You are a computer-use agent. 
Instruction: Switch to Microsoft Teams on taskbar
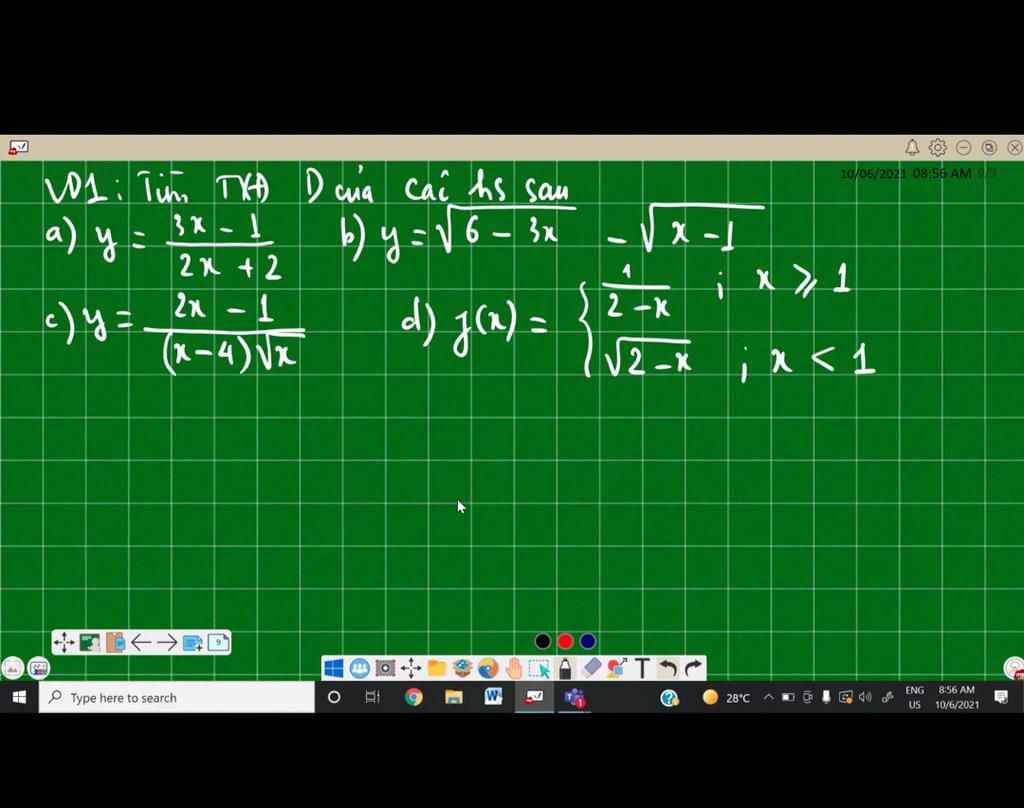click(x=575, y=698)
